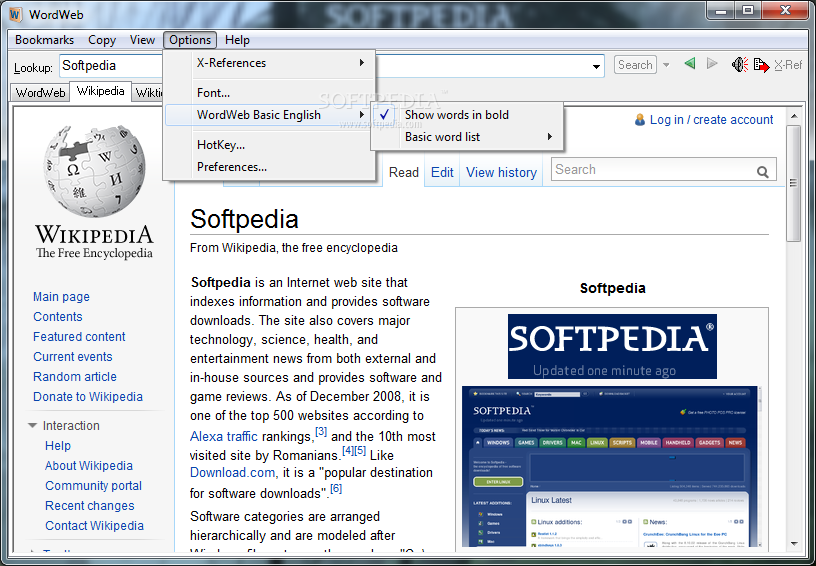Click the Softpedia logo image in infobox
The image size is (816, 566).
(x=612, y=346)
